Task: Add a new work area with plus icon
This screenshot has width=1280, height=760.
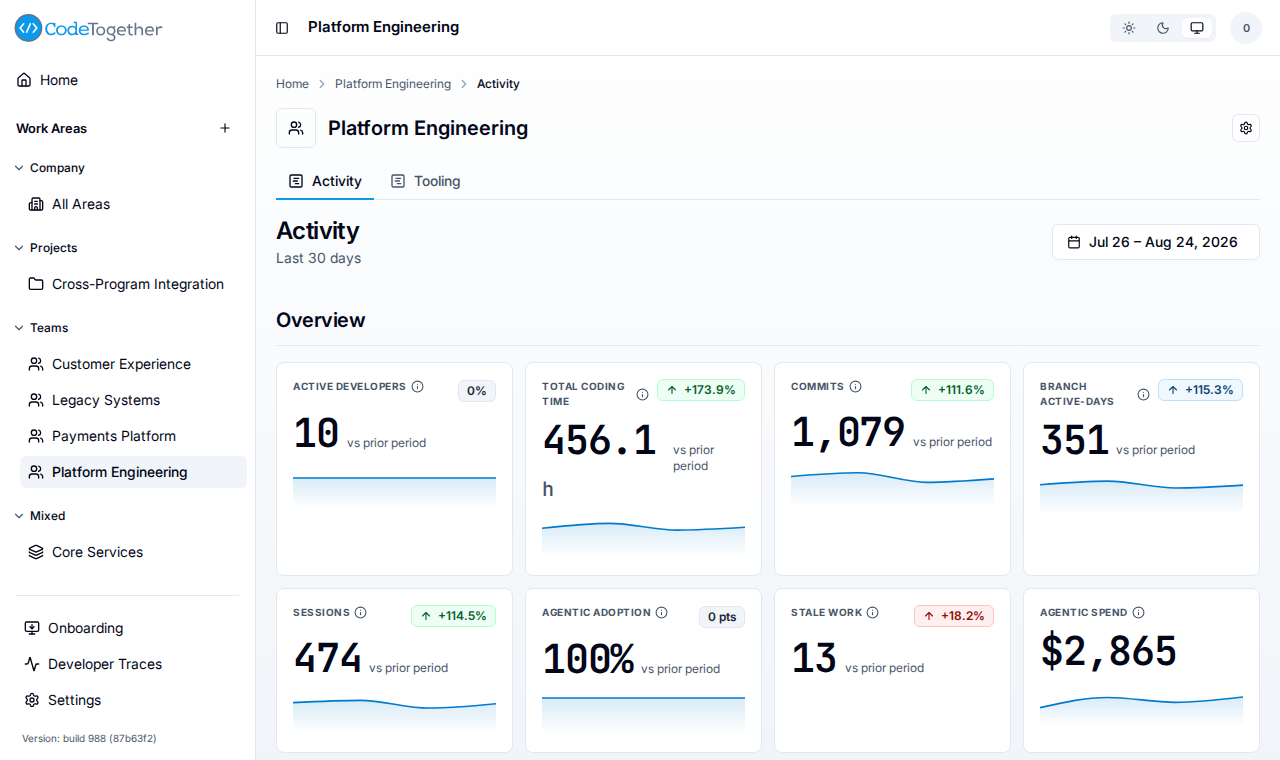Action: pos(225,128)
